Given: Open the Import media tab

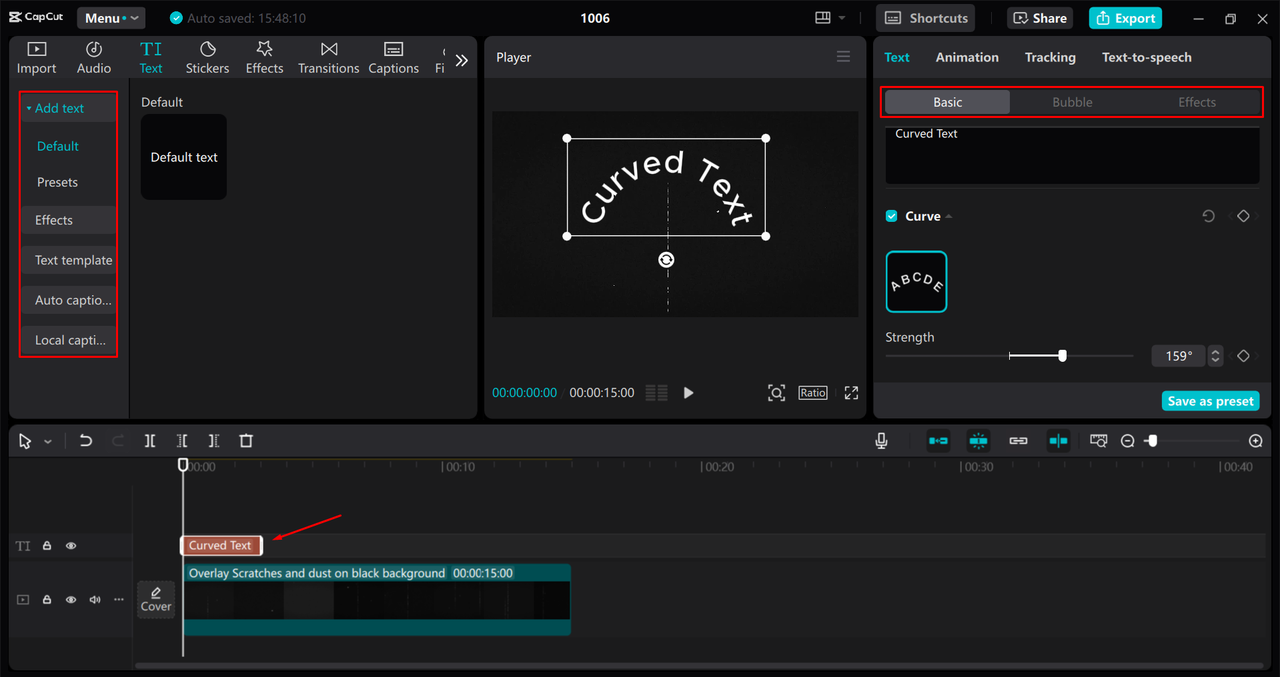Looking at the screenshot, I should pyautogui.click(x=36, y=58).
